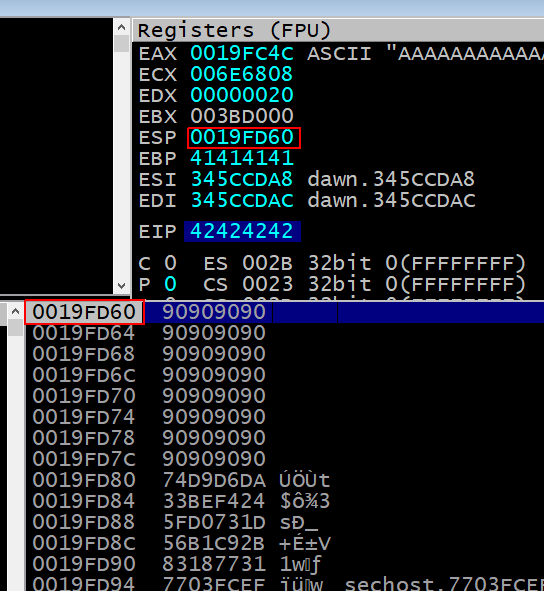Screen dimensions: 544x591
Task: Click stack value 74D9D6DA
Action: click(x=214, y=480)
